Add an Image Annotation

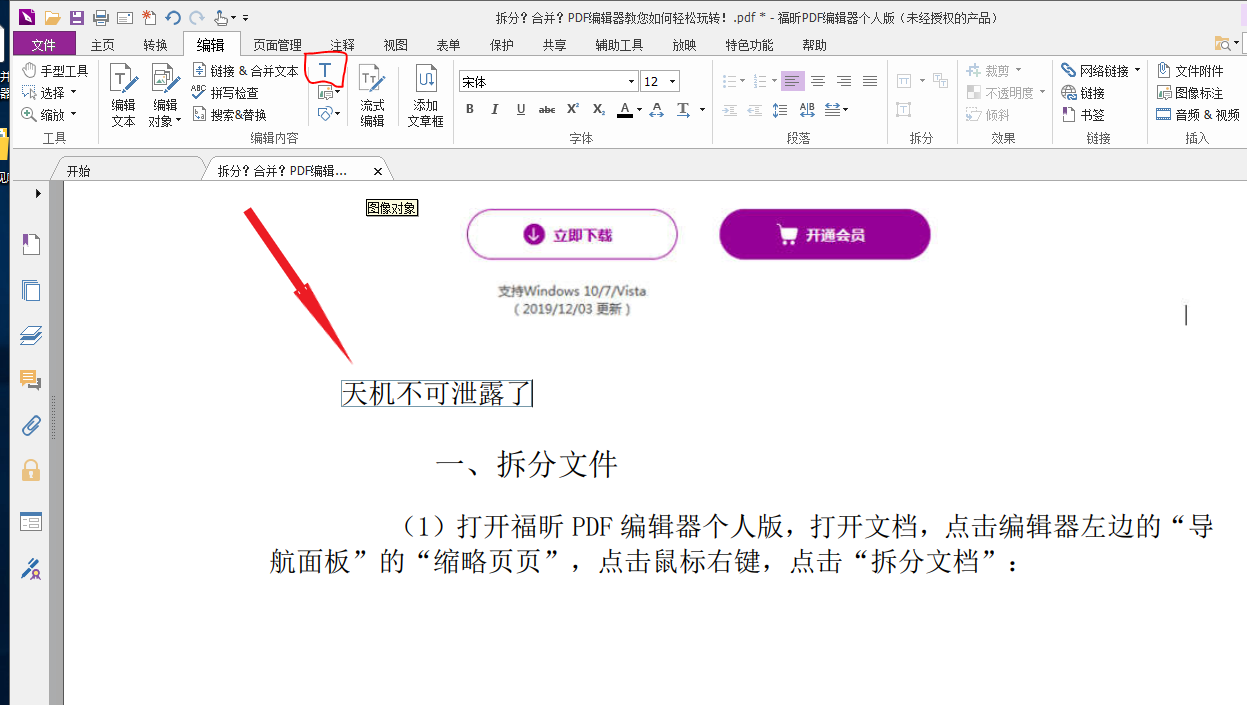coord(1189,93)
